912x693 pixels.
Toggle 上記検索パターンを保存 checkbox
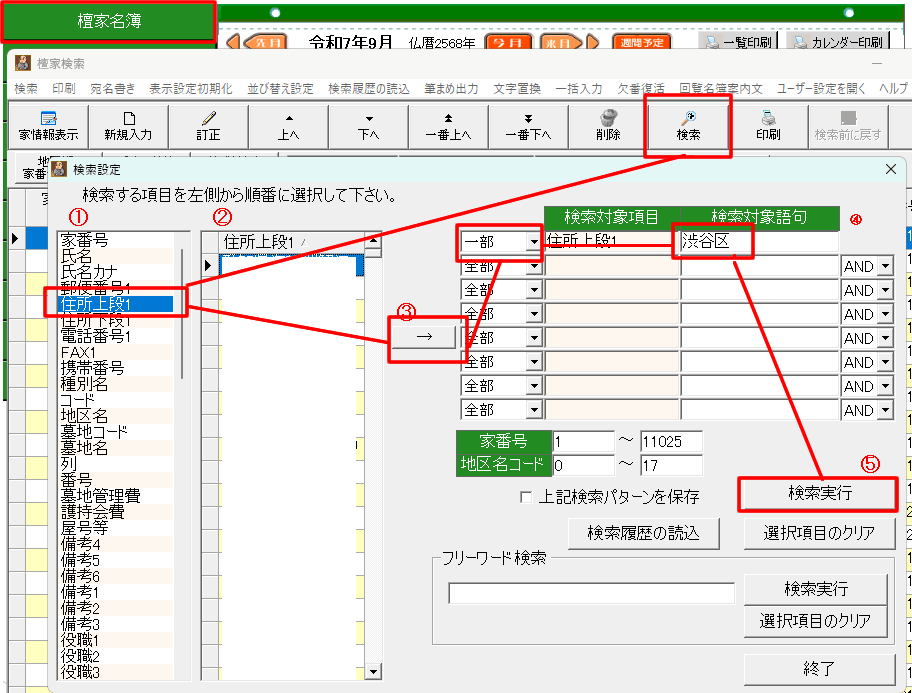[x=526, y=497]
